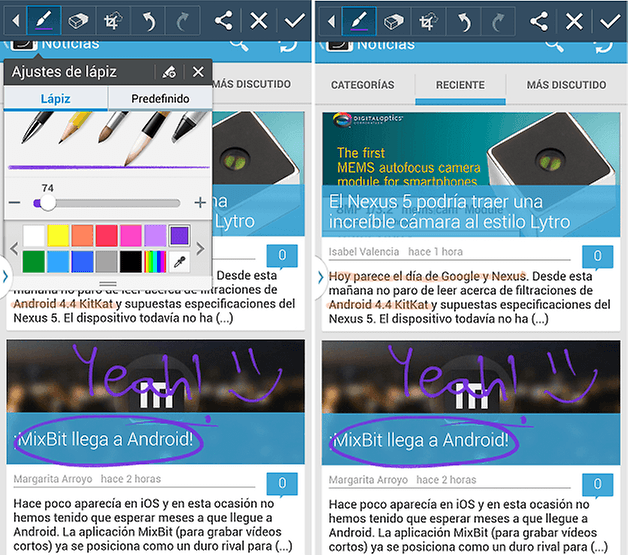
Task: Undo last stroke in right screen toolbar
Action: tap(463, 21)
